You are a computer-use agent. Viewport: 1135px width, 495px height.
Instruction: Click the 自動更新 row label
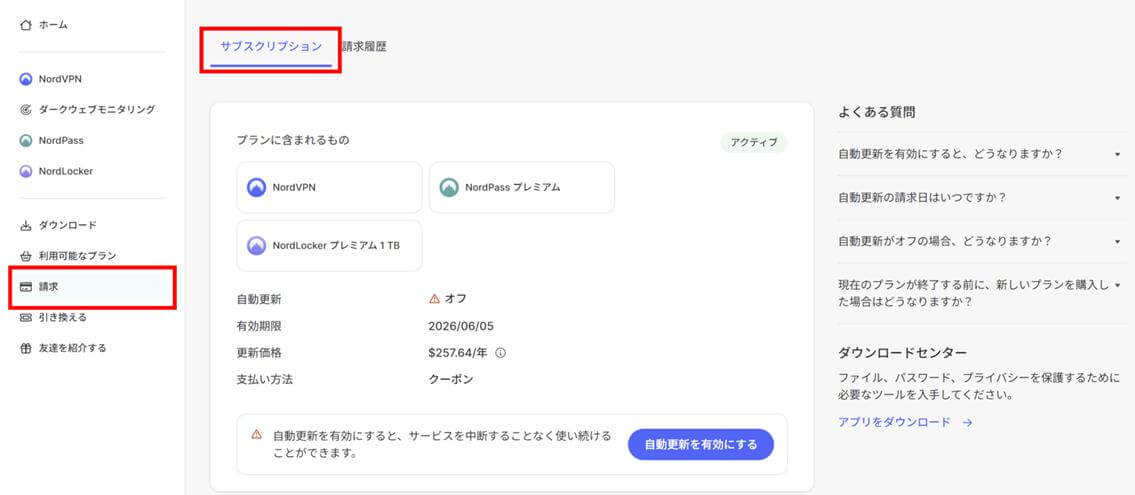coord(259,299)
